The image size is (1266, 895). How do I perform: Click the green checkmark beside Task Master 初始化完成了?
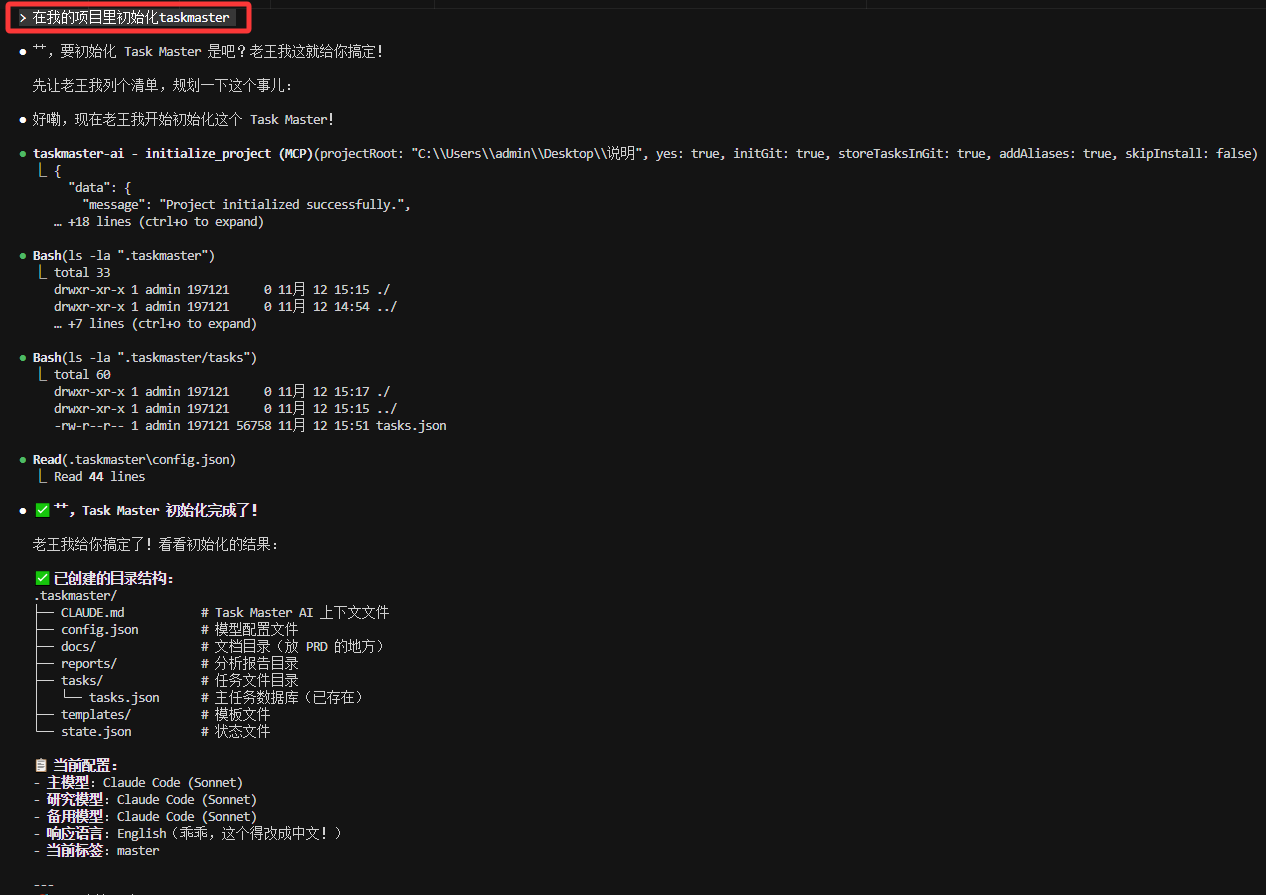tap(42, 510)
